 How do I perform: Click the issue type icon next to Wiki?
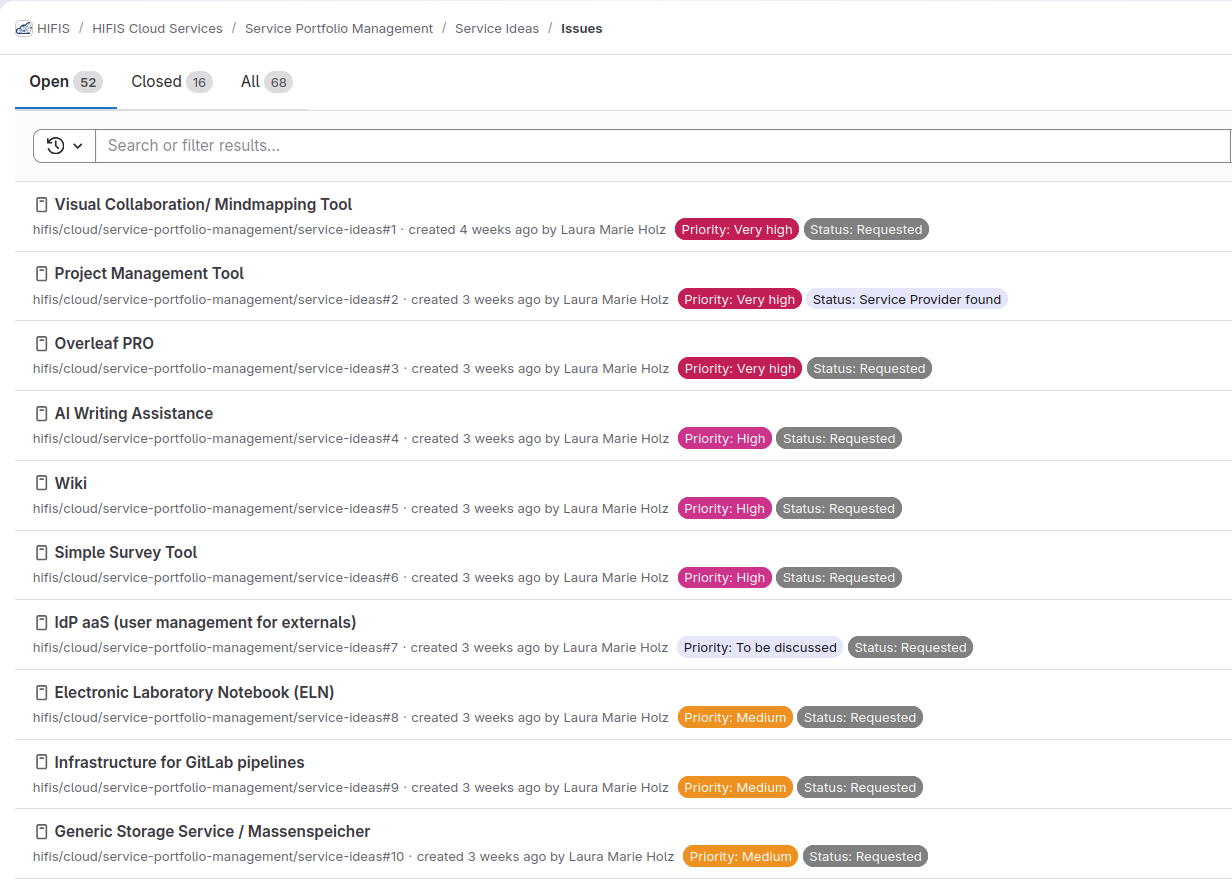pos(41,482)
